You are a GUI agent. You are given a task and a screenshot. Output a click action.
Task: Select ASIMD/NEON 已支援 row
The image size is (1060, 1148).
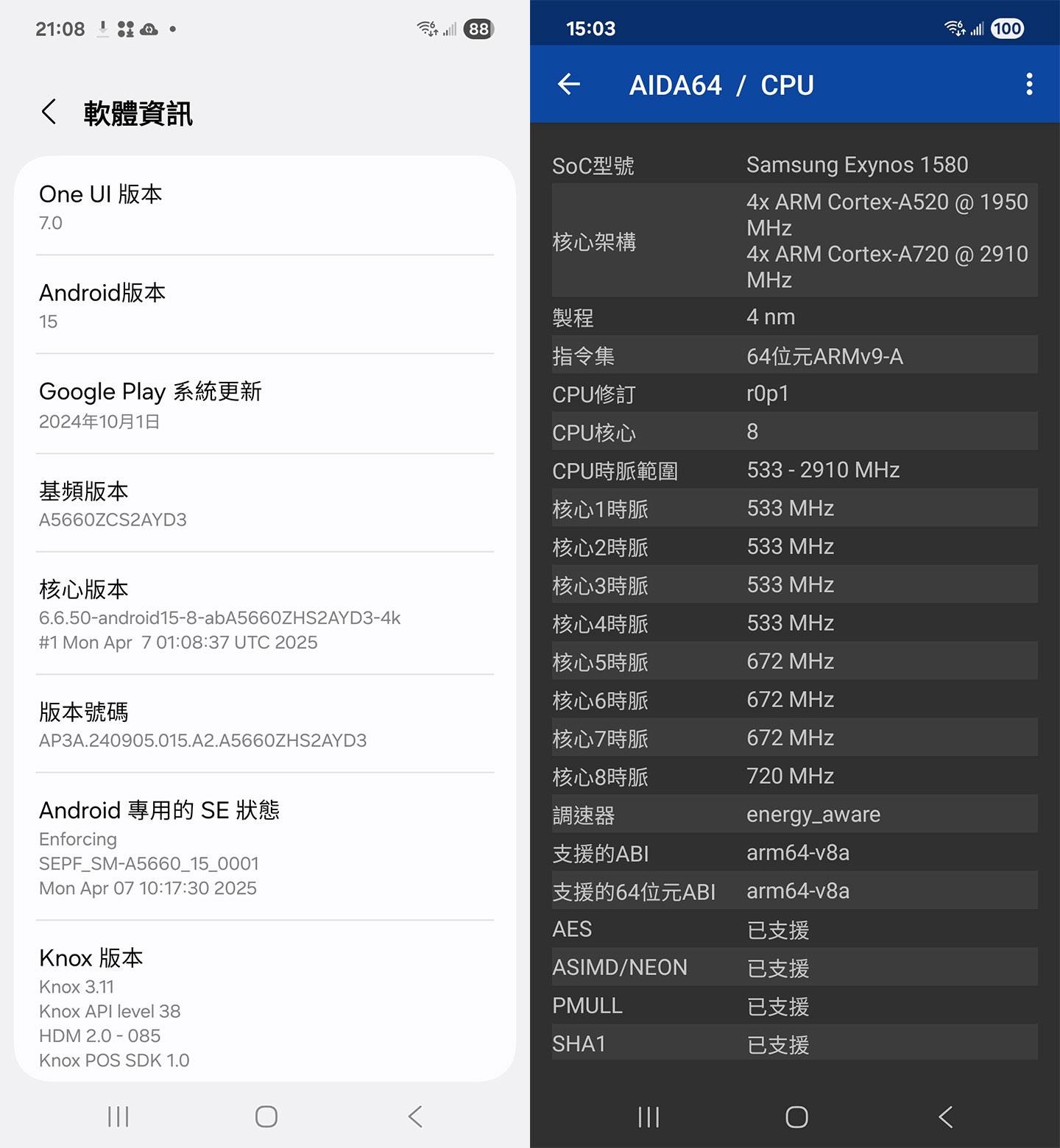pyautogui.click(x=795, y=967)
